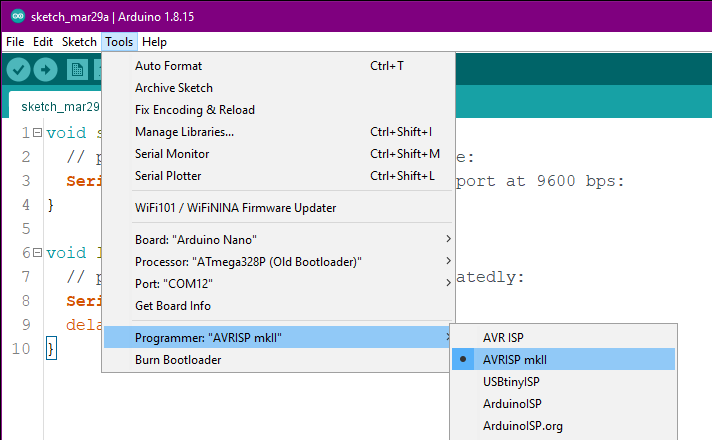Select ArduinoISP.org programmer option

[x=522, y=425]
